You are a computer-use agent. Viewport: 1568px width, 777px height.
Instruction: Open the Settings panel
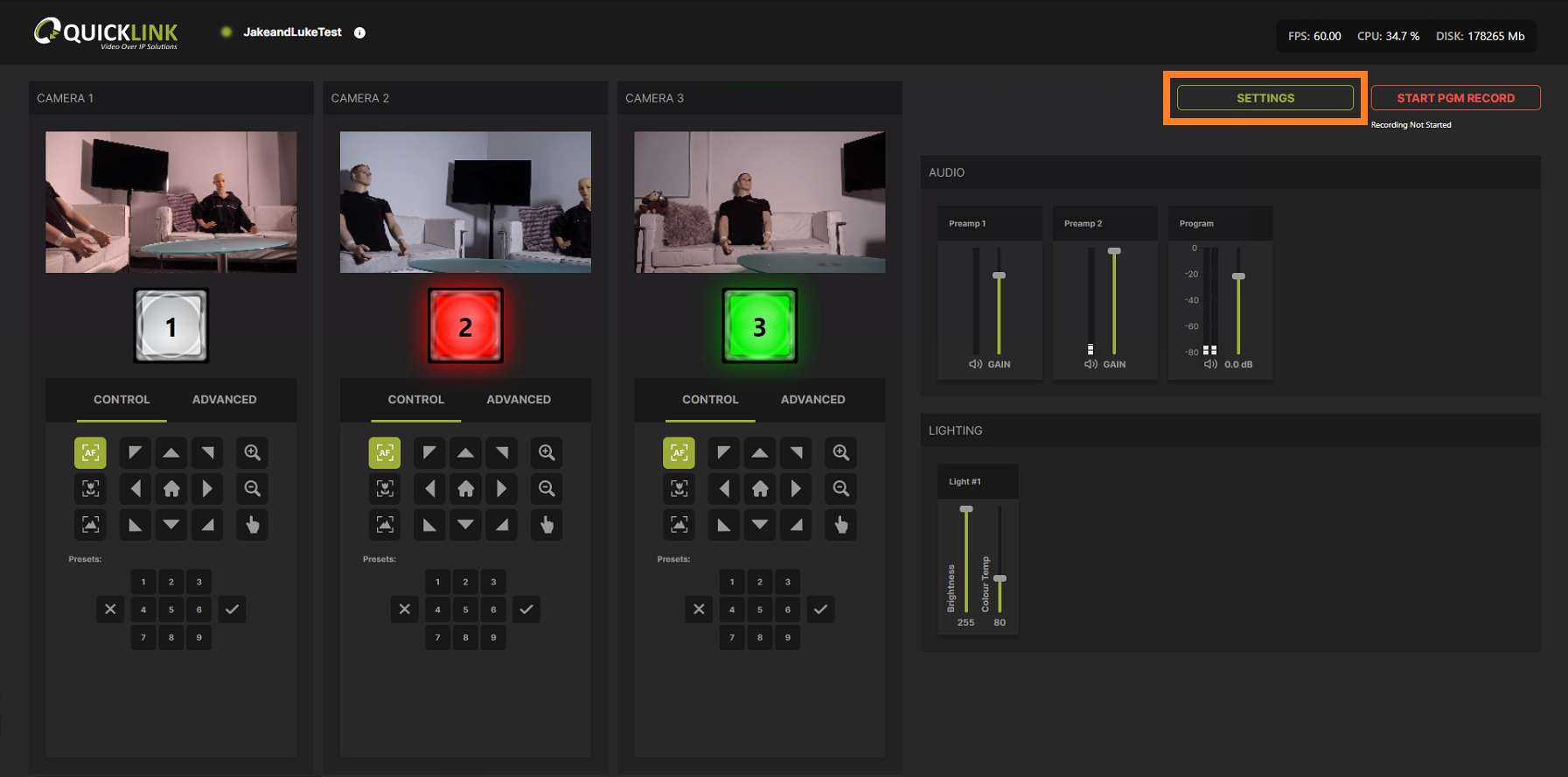pyautogui.click(x=1265, y=98)
